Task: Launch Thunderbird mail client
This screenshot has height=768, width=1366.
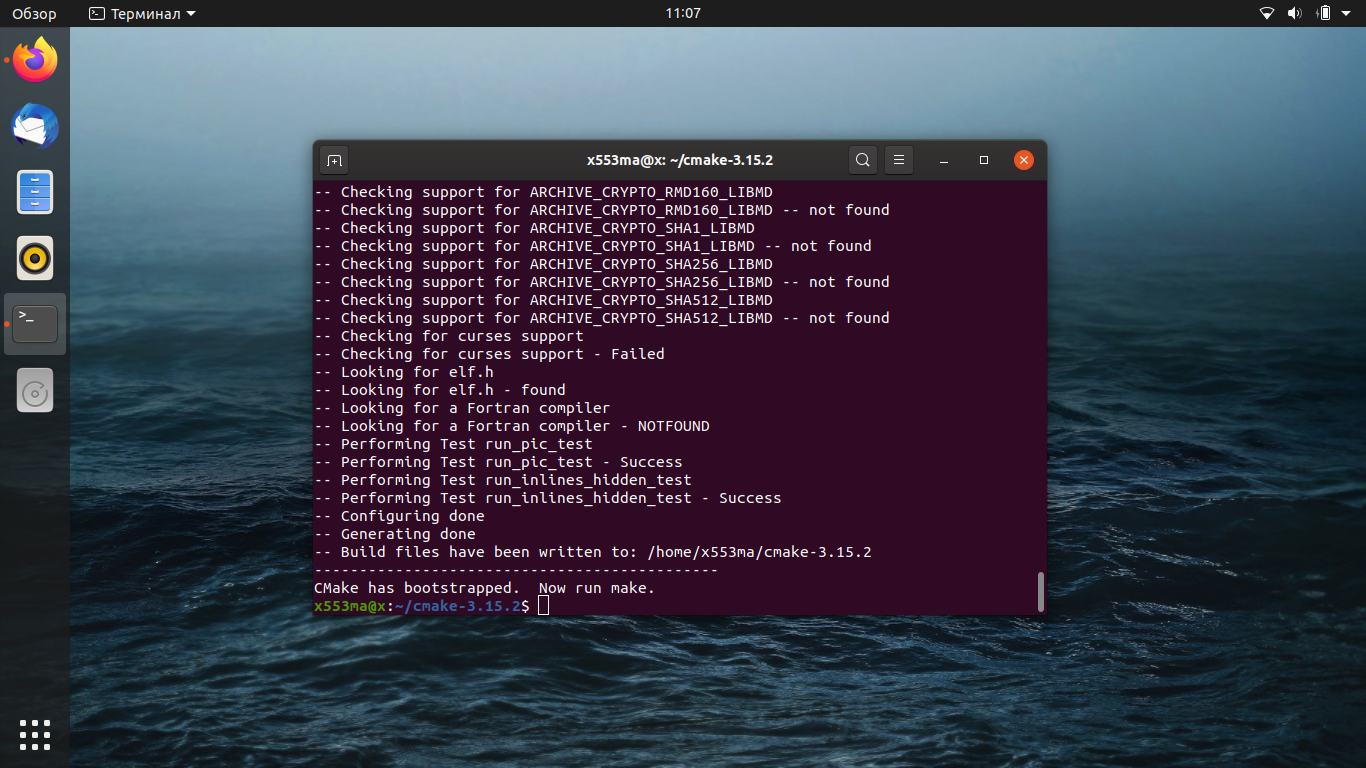Action: point(35,126)
